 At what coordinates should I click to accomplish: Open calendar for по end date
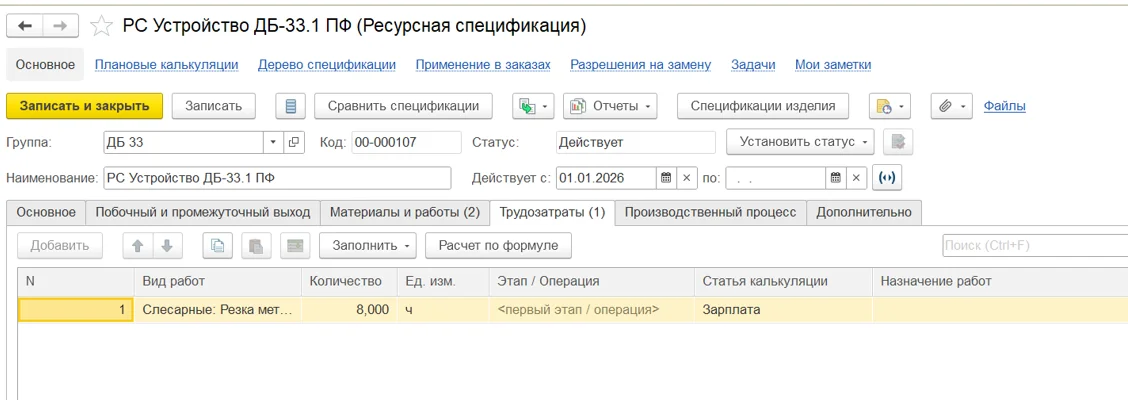click(x=835, y=178)
